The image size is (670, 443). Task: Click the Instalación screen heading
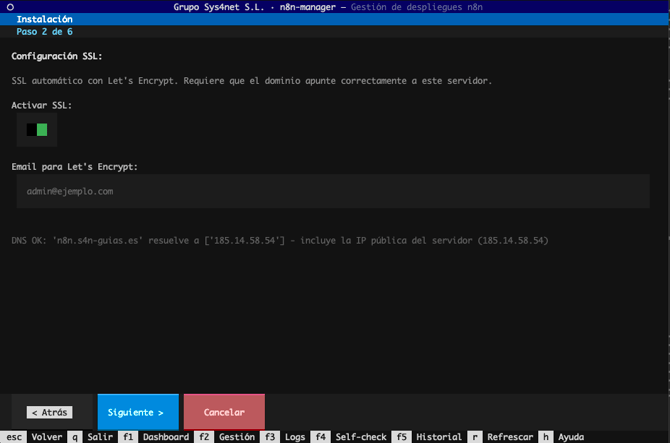coord(44,19)
